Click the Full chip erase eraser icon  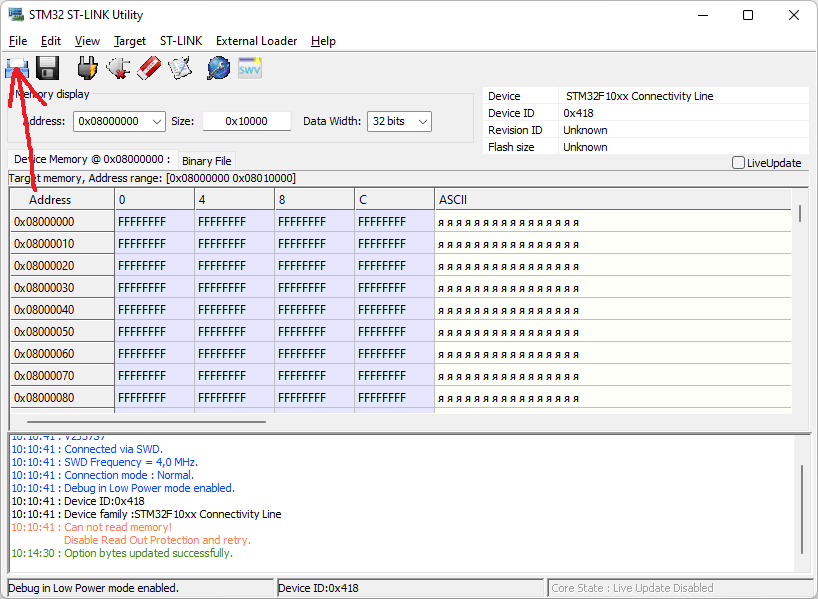point(149,68)
